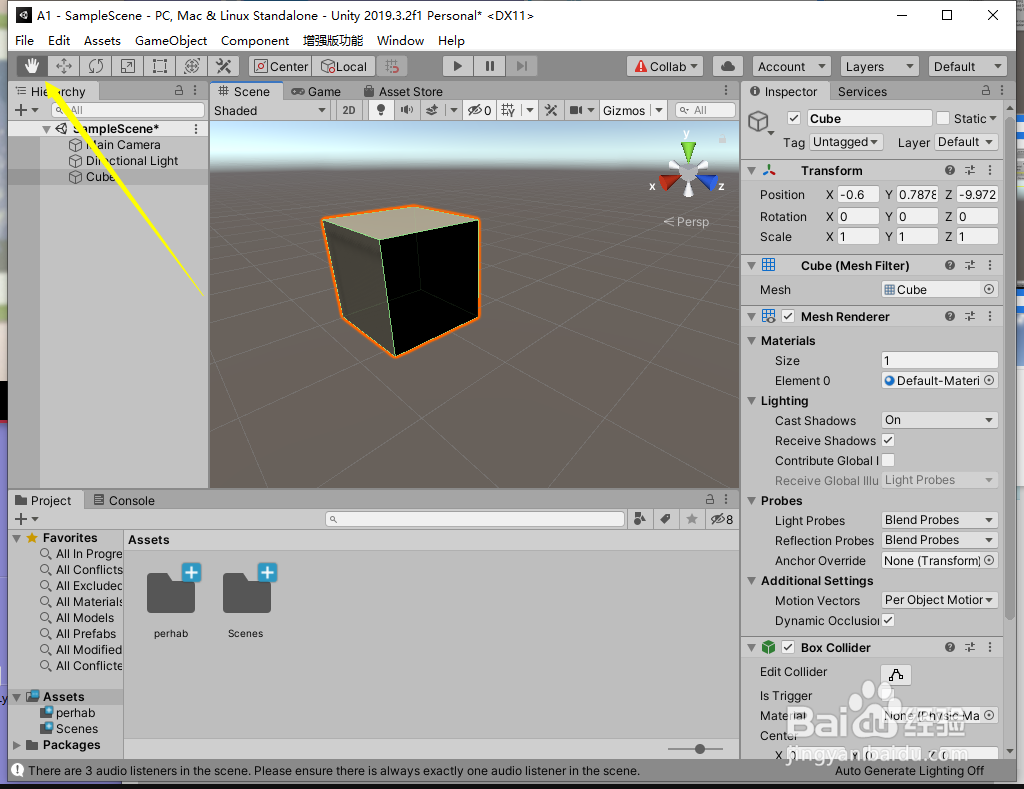
Task: Toggle Dynamic Occlusion checkbox
Action: (888, 620)
